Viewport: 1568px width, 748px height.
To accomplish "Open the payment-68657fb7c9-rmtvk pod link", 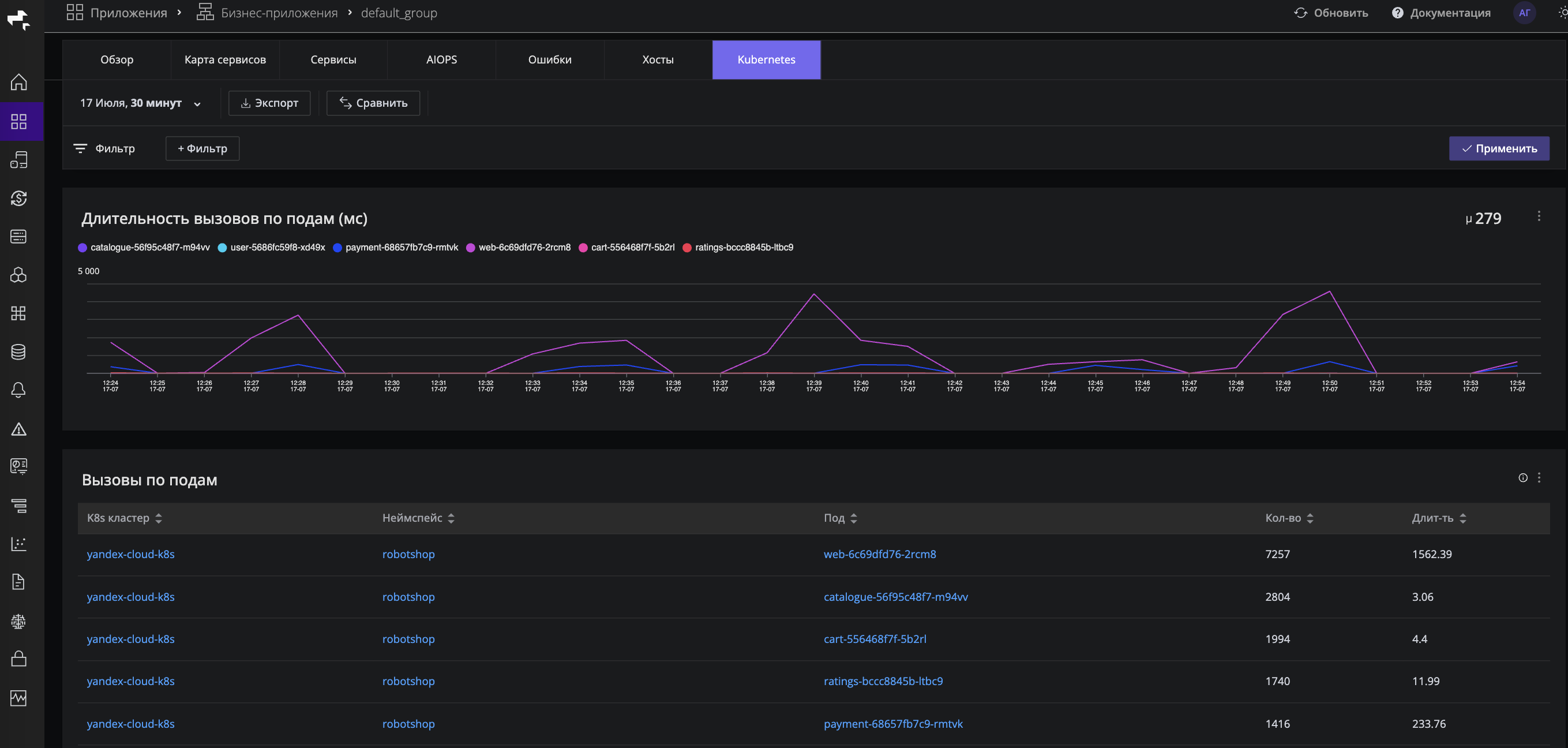I will [x=893, y=724].
